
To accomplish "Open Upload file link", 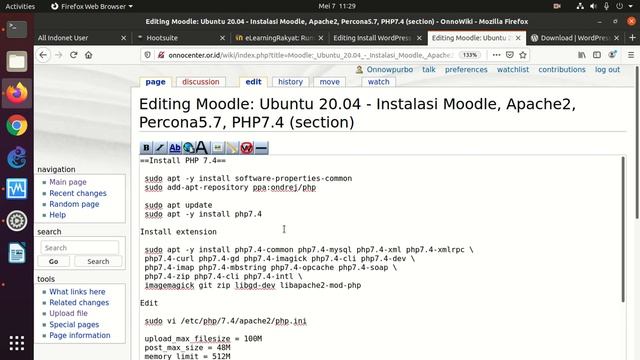I will (68, 313).
